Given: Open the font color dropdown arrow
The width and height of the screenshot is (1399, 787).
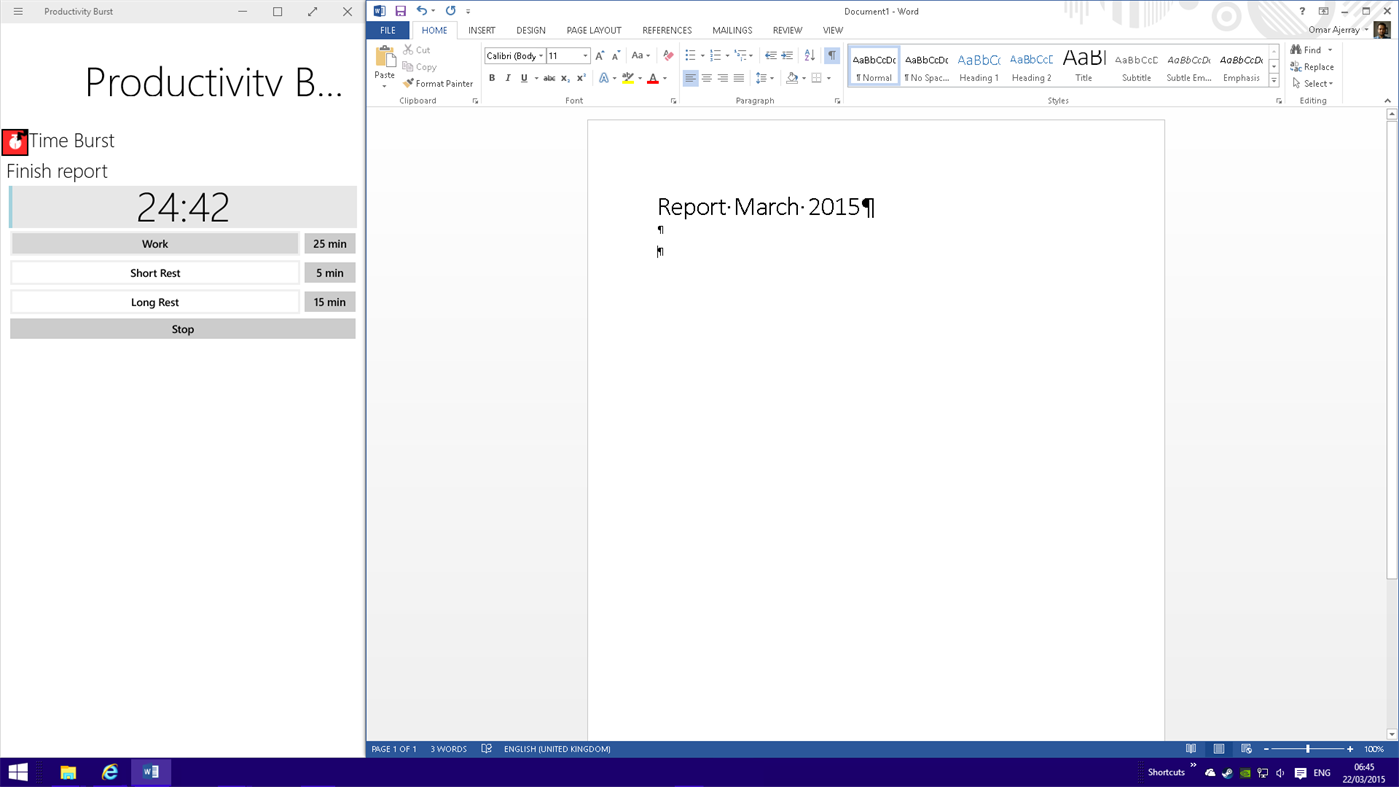Looking at the screenshot, I should tap(663, 77).
